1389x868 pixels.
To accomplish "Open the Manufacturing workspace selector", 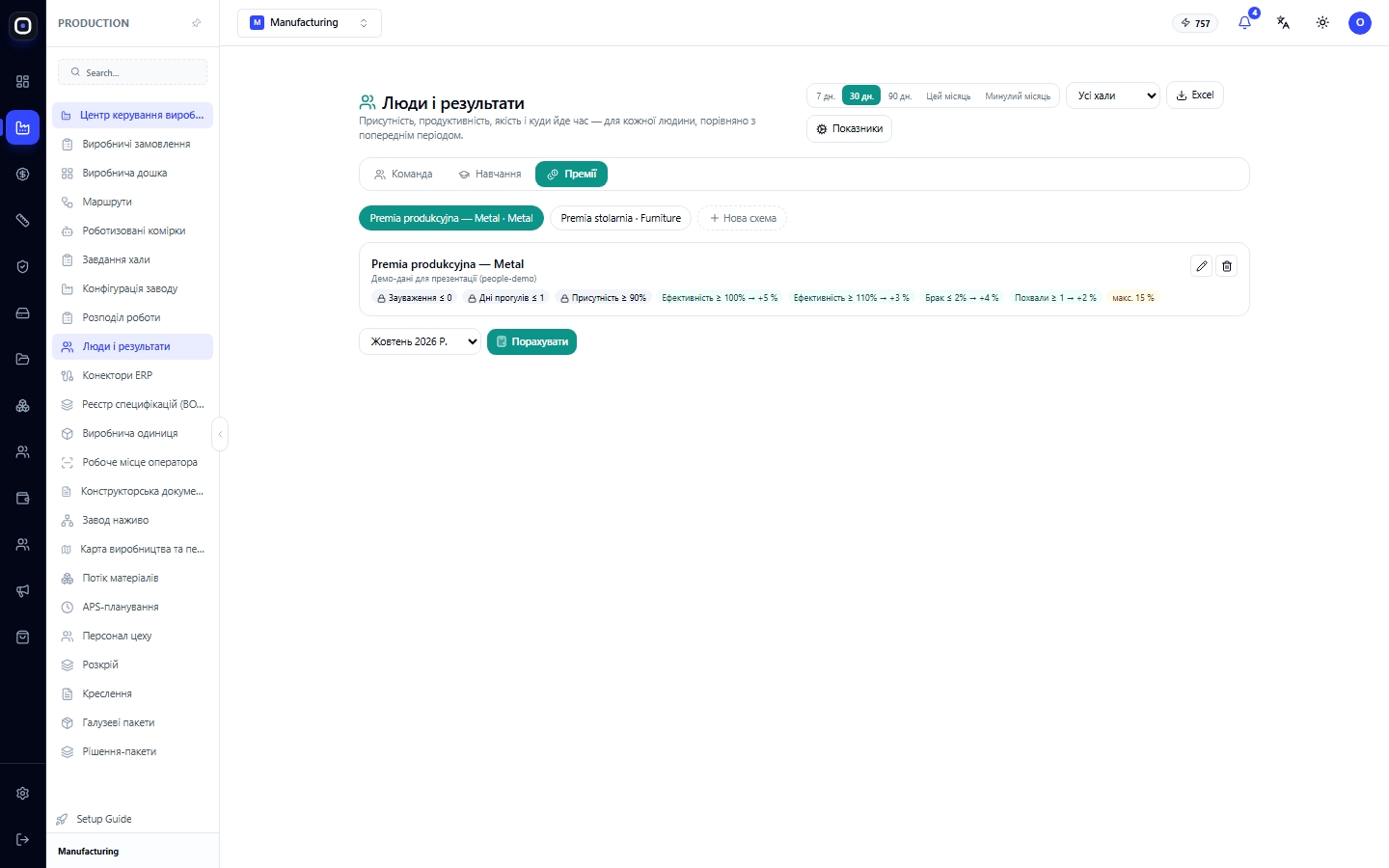I will click(x=310, y=23).
